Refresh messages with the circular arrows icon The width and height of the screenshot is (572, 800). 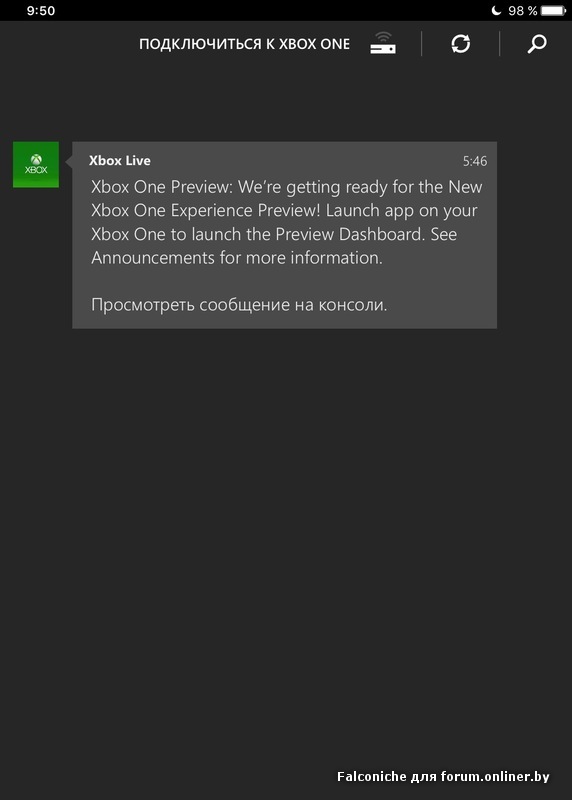(x=460, y=44)
